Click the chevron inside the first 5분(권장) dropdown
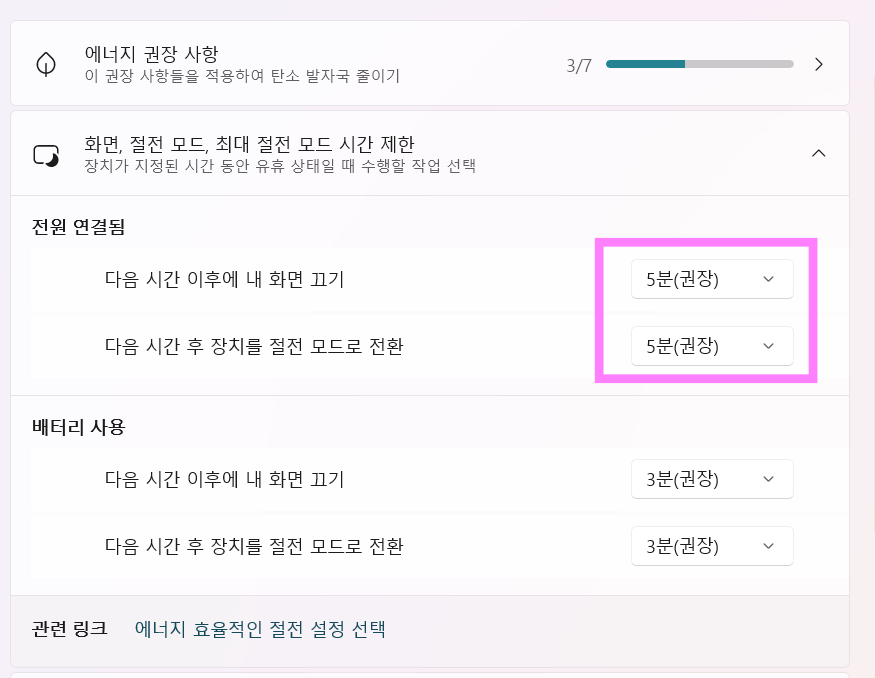 (x=767, y=279)
